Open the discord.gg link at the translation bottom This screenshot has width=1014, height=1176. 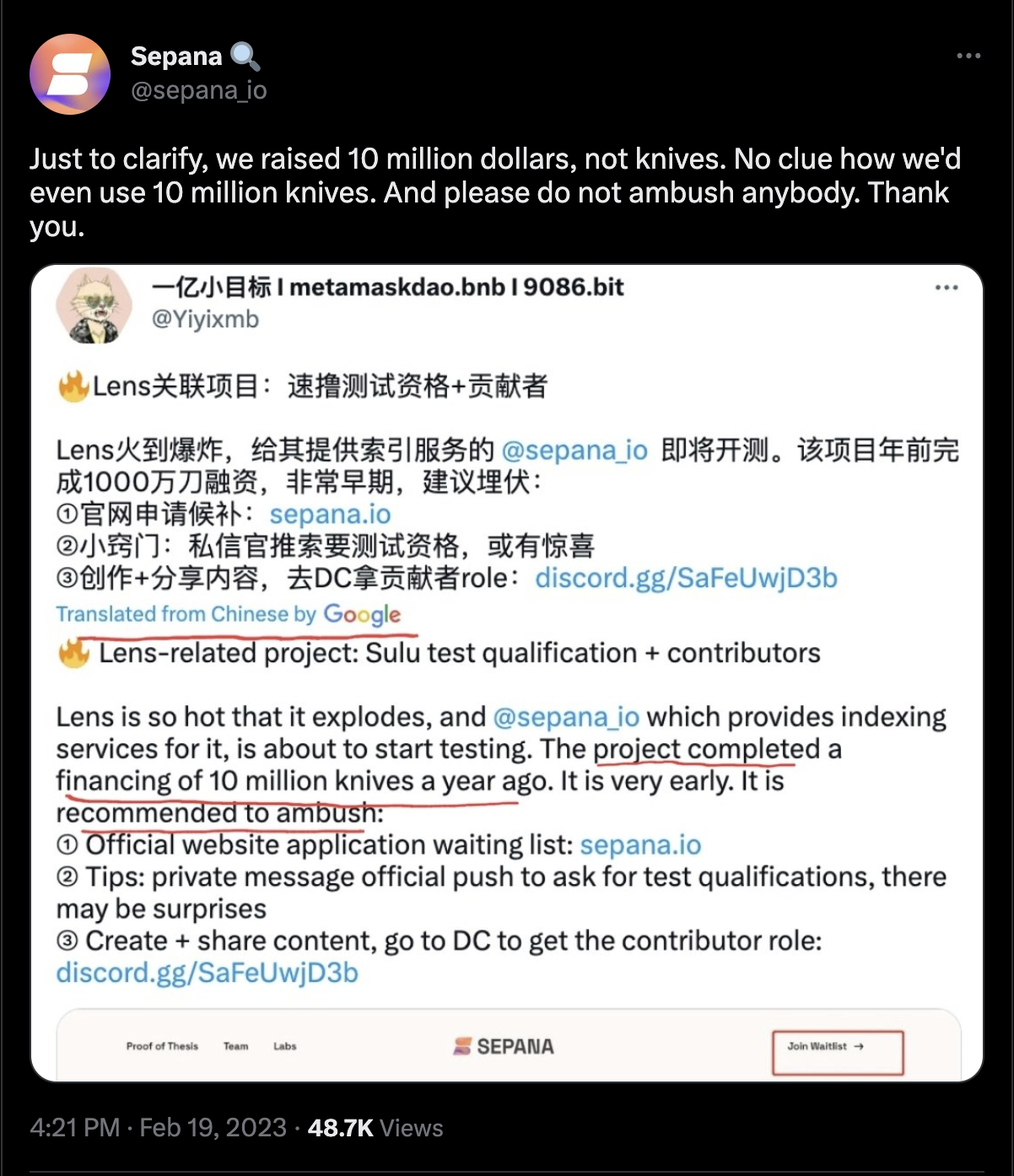pos(208,973)
